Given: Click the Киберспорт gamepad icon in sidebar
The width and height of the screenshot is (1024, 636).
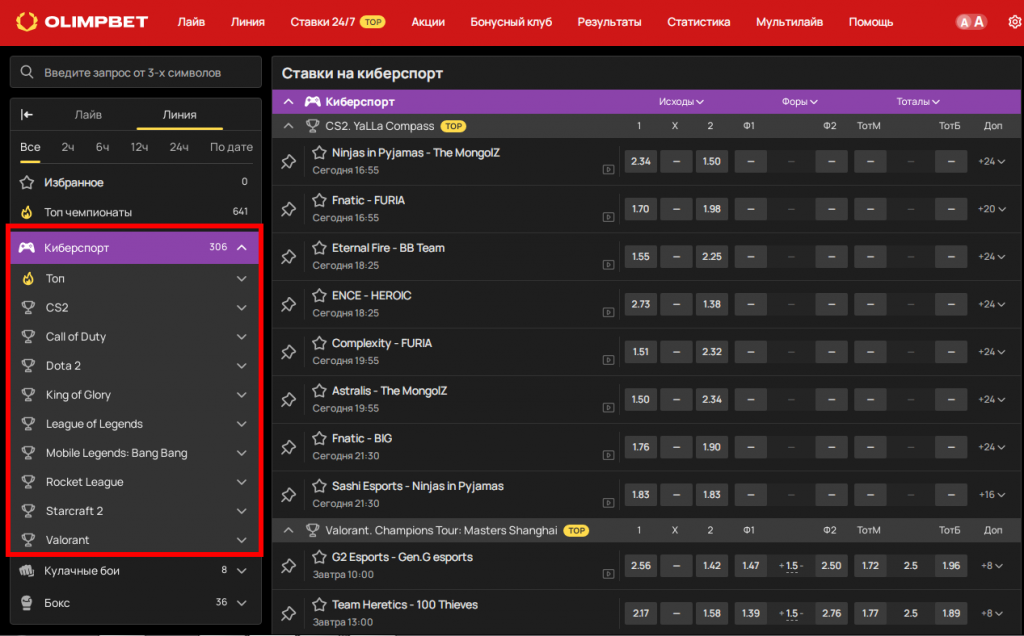Looking at the screenshot, I should click(27, 247).
